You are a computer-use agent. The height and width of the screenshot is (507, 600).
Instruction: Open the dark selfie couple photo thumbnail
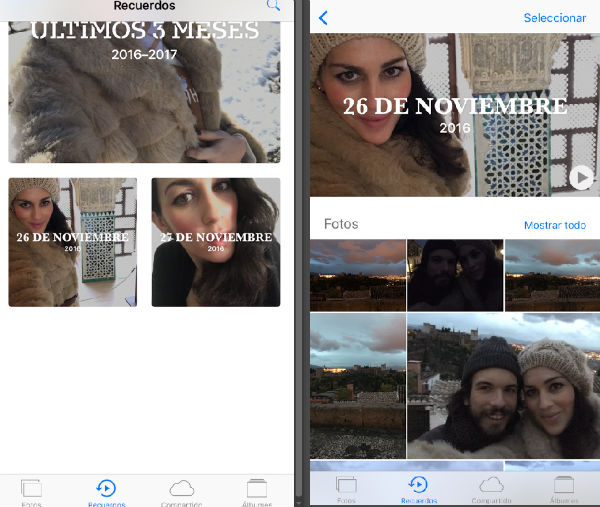(455, 275)
